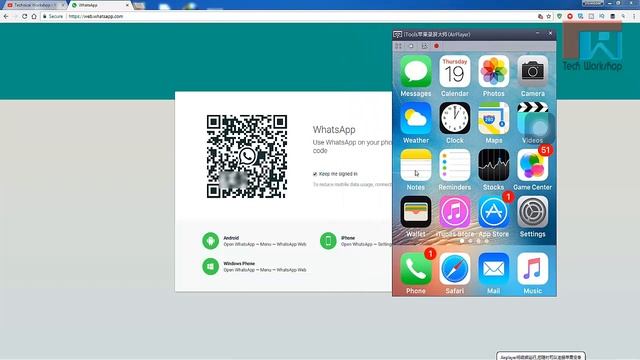Click the iPhone instructions icon
Viewport: 640px width, 360px height.
(x=328, y=241)
